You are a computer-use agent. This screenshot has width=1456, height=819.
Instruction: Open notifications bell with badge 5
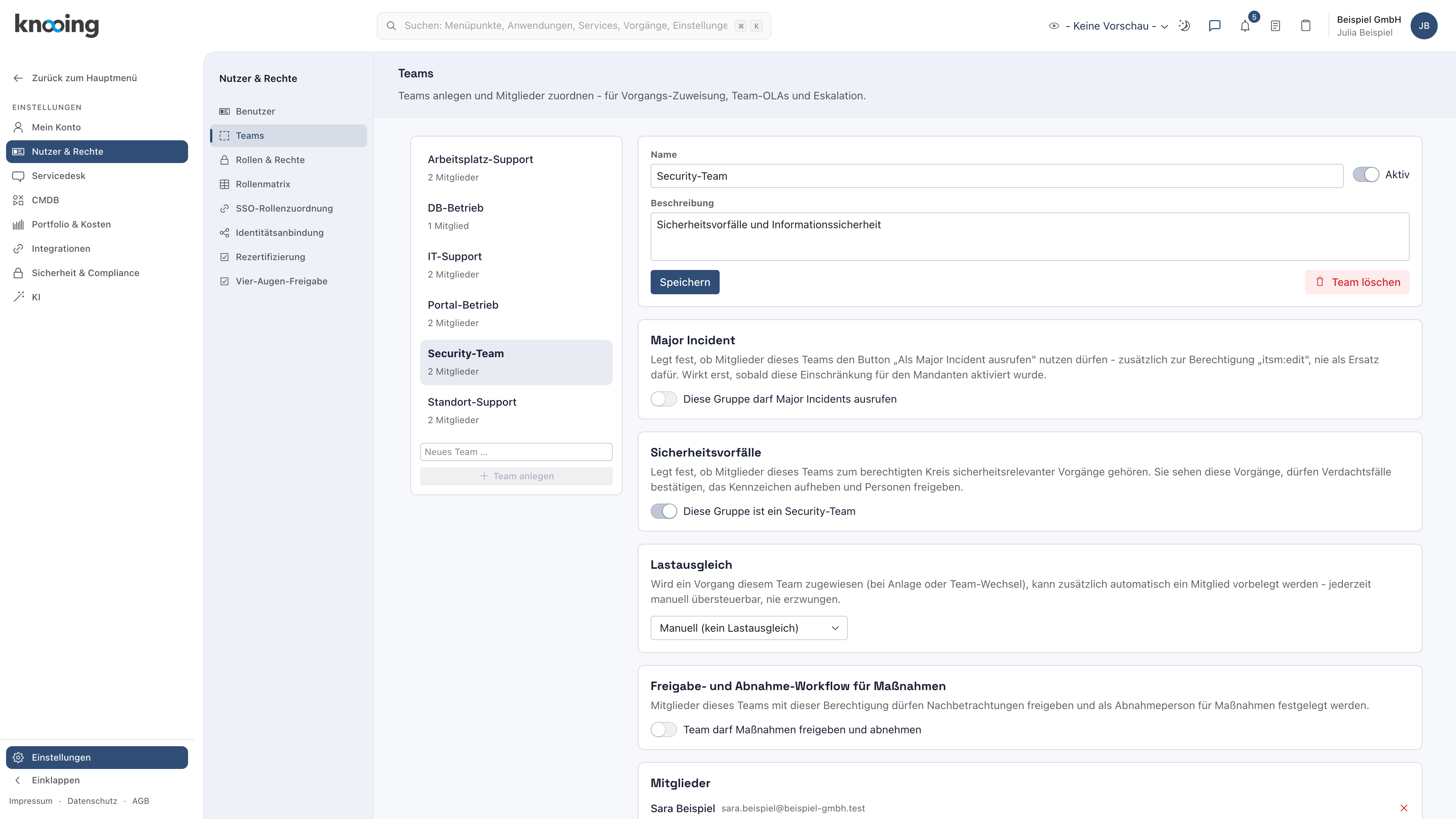click(x=1245, y=25)
